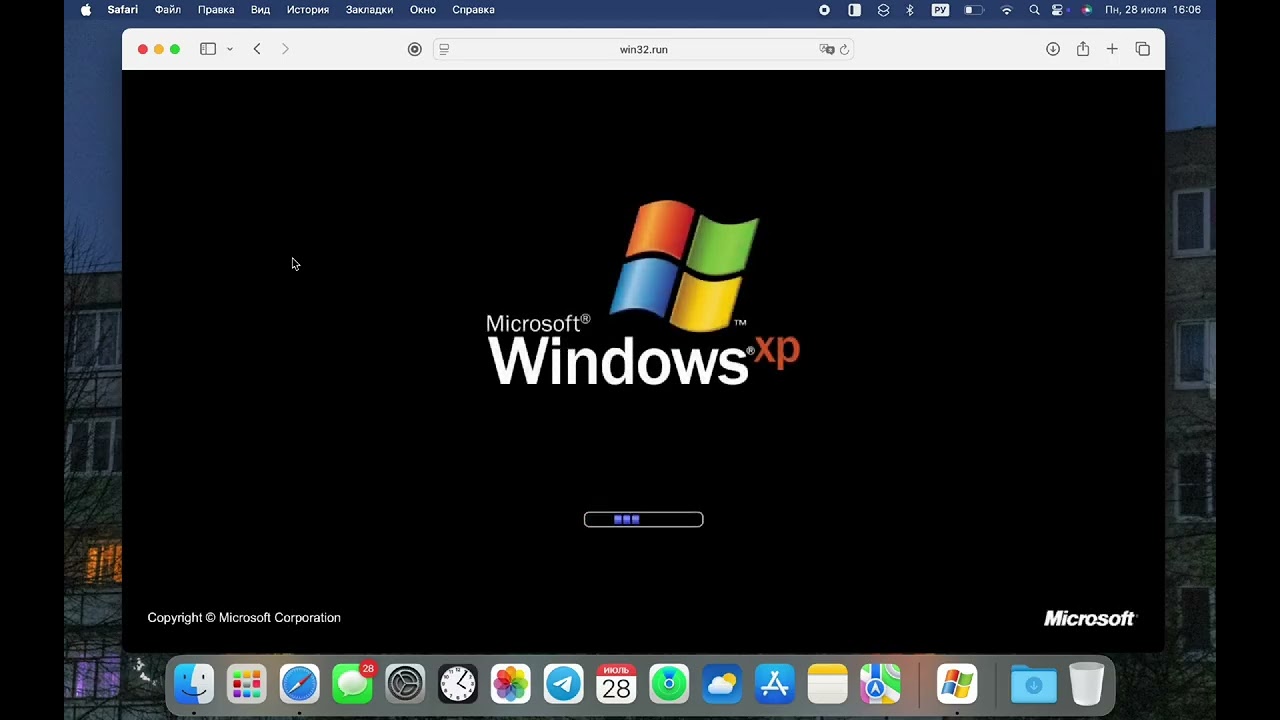Open the Файл menu
The height and width of the screenshot is (720, 1280).
168,10
